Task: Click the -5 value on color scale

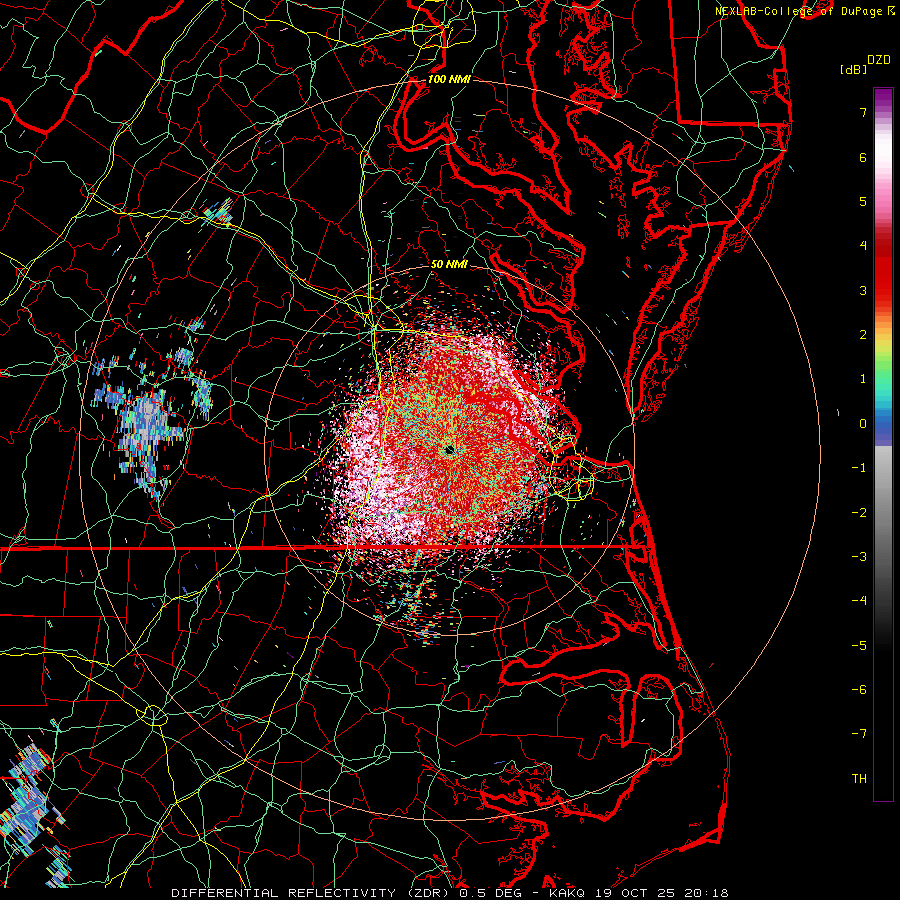Action: [859, 646]
